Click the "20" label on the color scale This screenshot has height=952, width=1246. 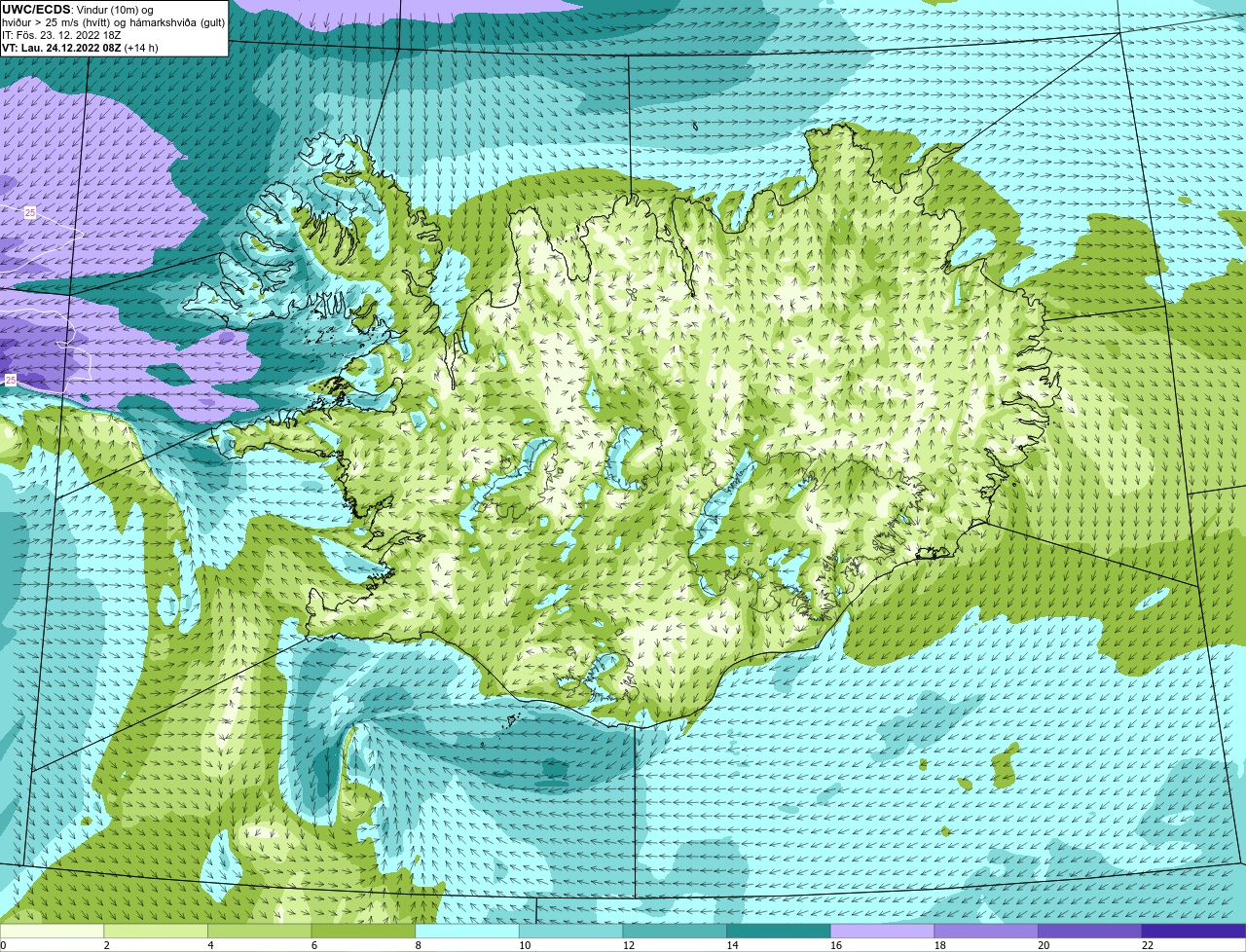tap(1044, 945)
